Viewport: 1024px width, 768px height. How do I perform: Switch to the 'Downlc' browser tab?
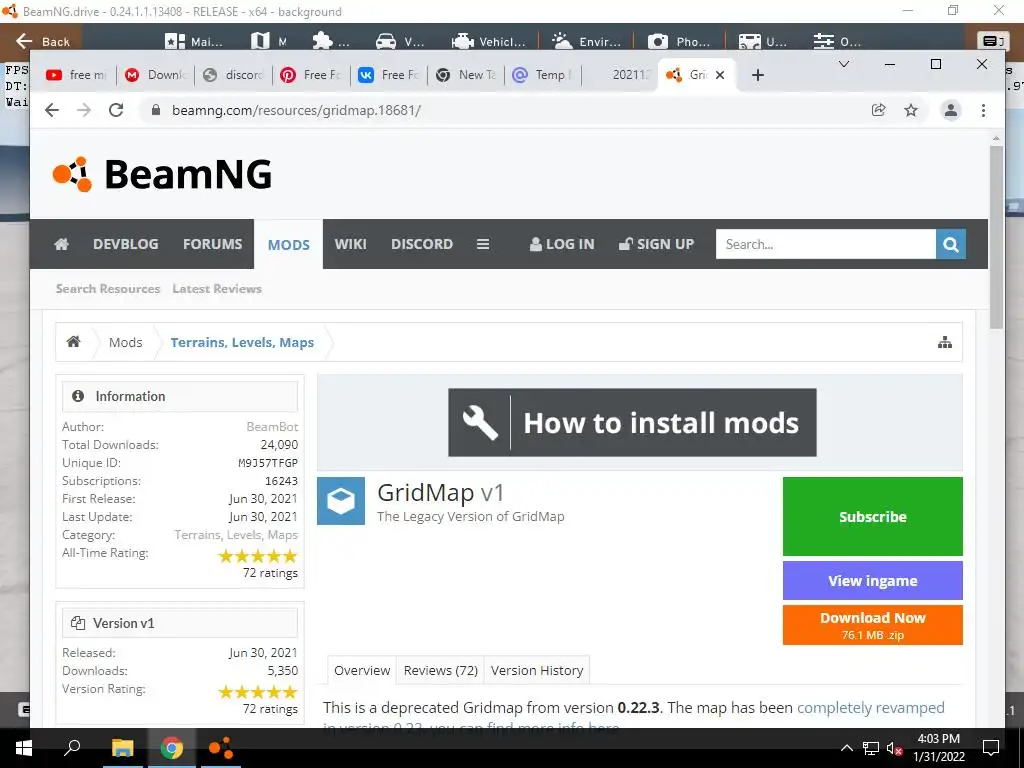click(x=156, y=75)
